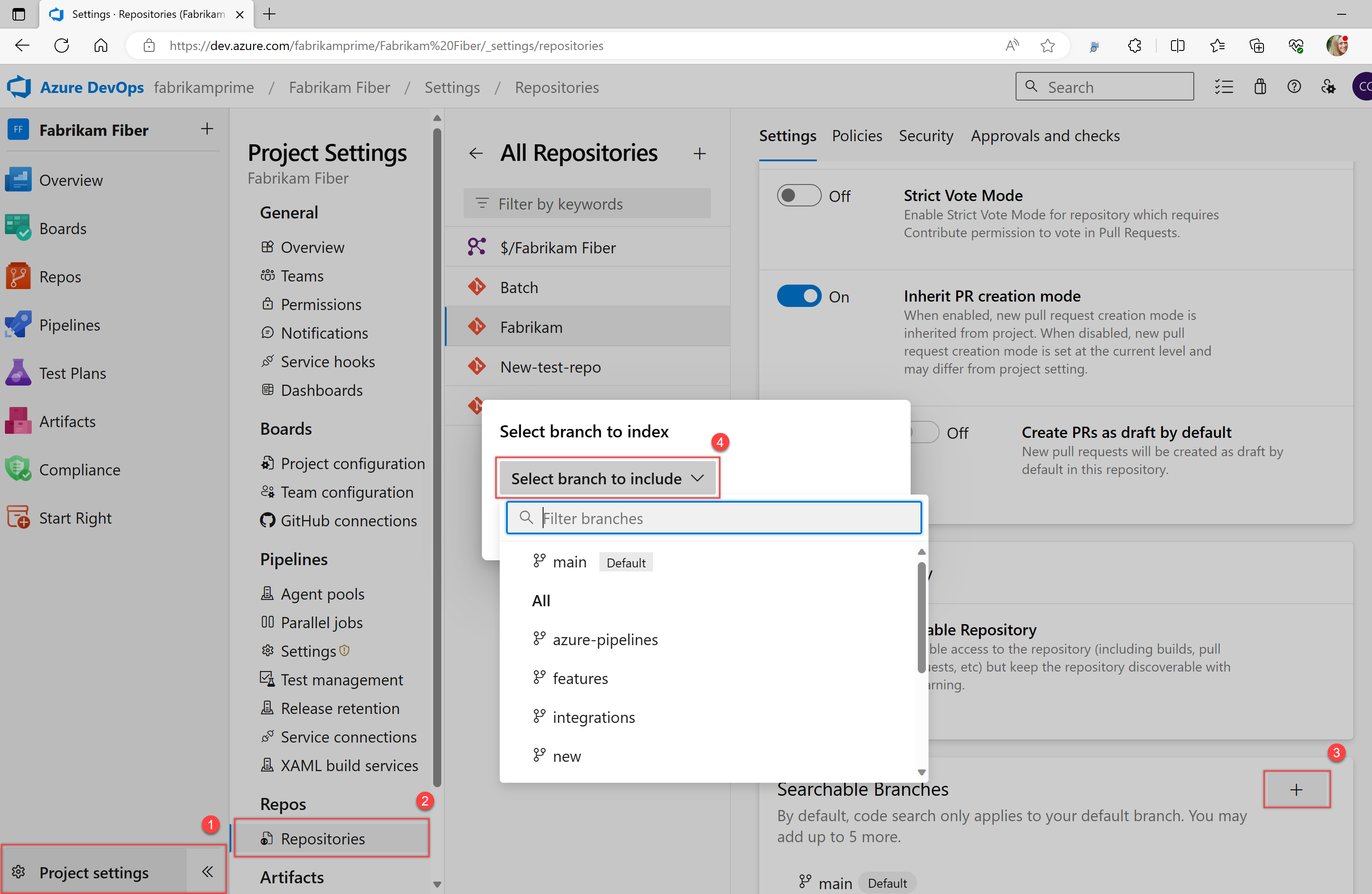This screenshot has width=1372, height=894.
Task: Click the back arrow to exit all repositories
Action: click(476, 152)
